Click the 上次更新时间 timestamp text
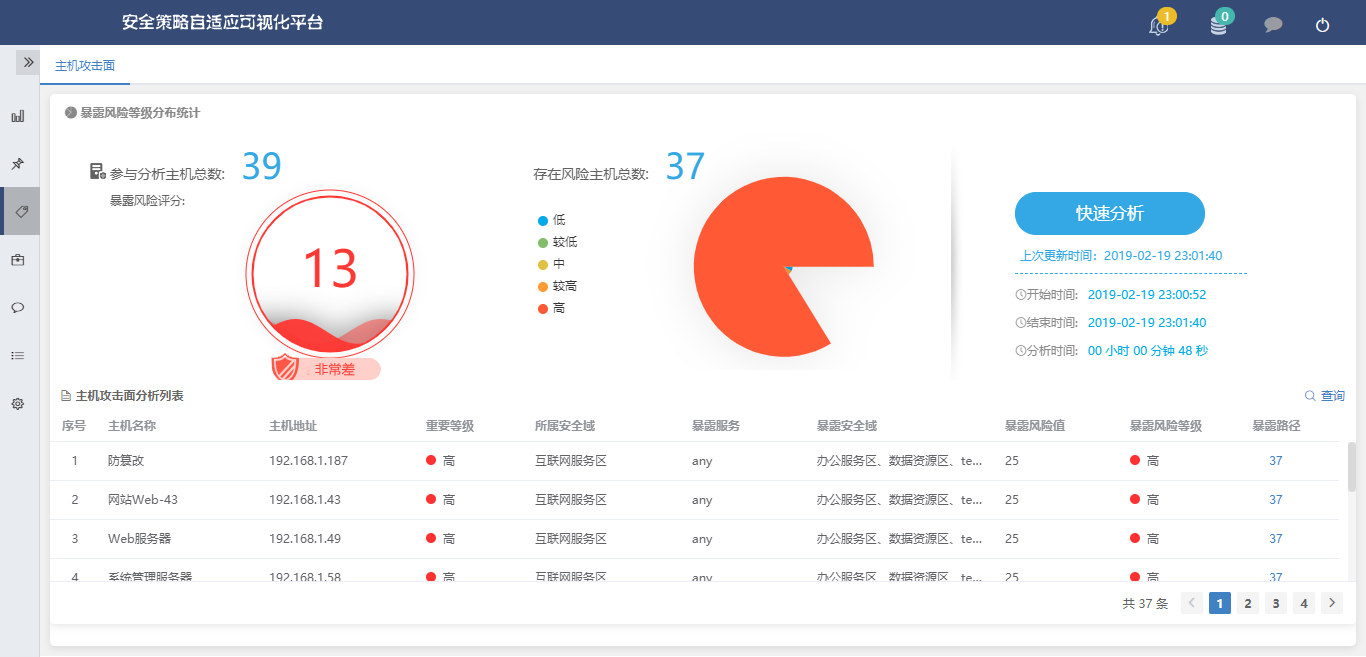The width and height of the screenshot is (1366, 657). pyautogui.click(x=1121, y=256)
